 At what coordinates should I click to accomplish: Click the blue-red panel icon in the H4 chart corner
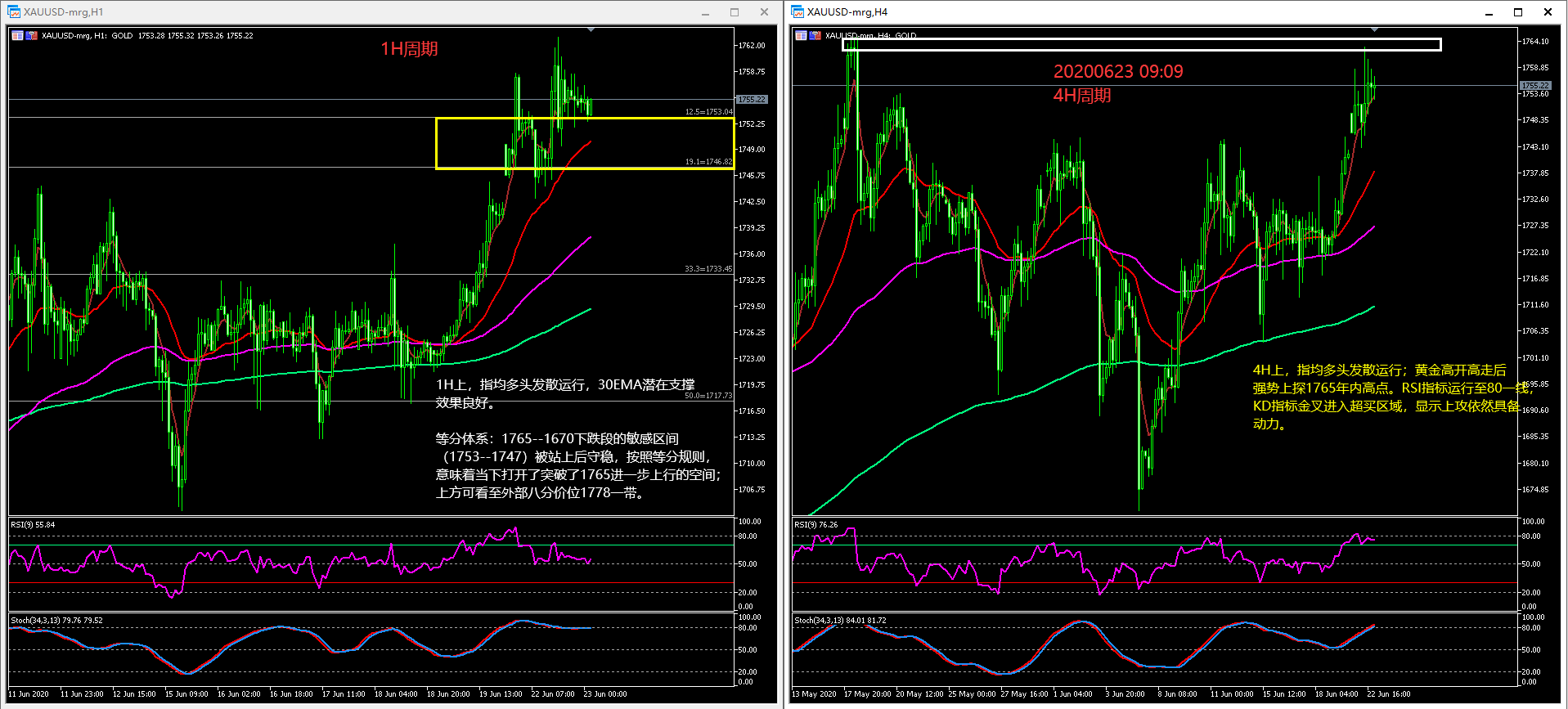click(815, 35)
